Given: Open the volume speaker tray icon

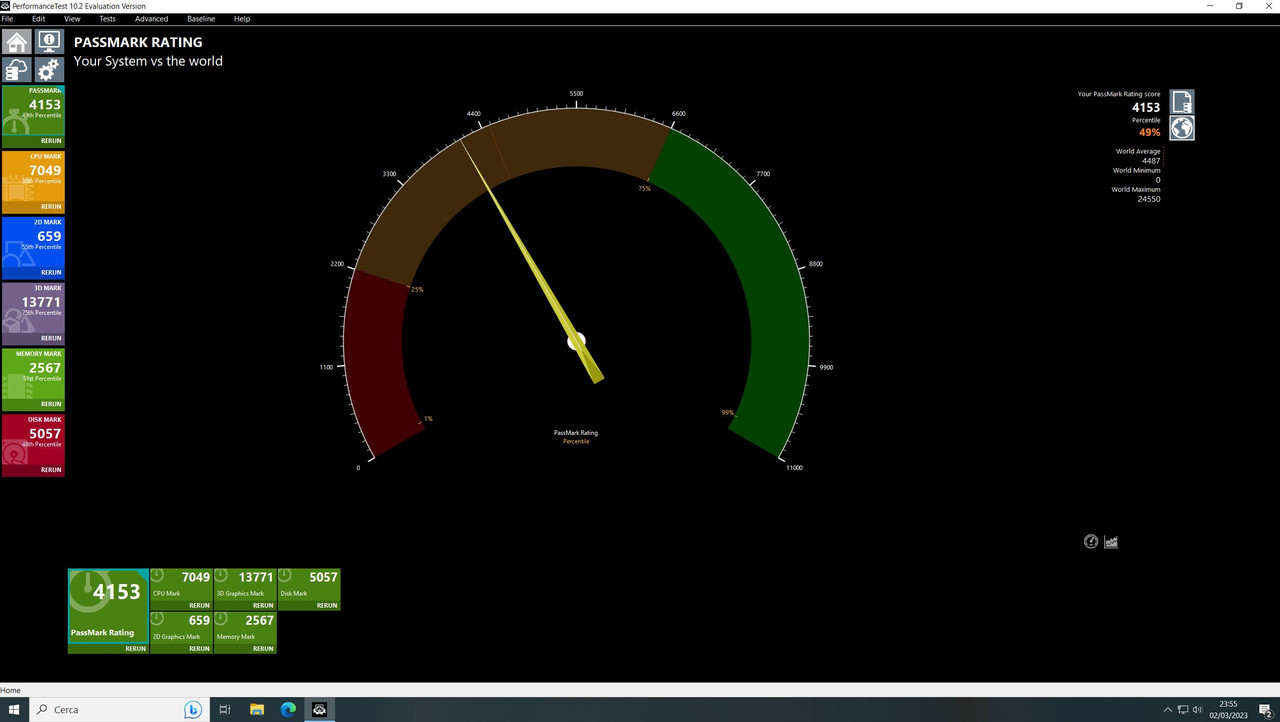Looking at the screenshot, I should [x=1197, y=710].
